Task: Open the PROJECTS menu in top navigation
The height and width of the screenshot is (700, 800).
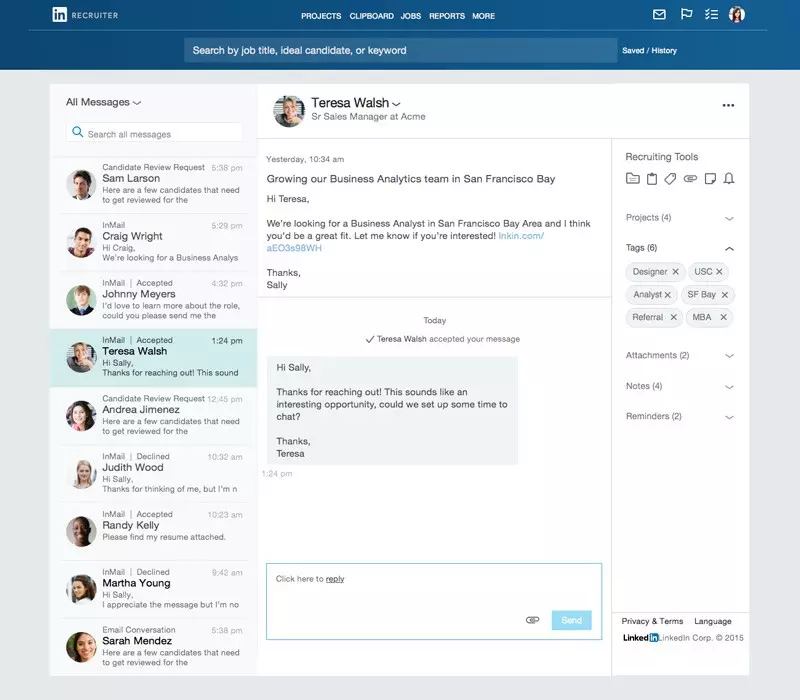Action: (x=320, y=15)
